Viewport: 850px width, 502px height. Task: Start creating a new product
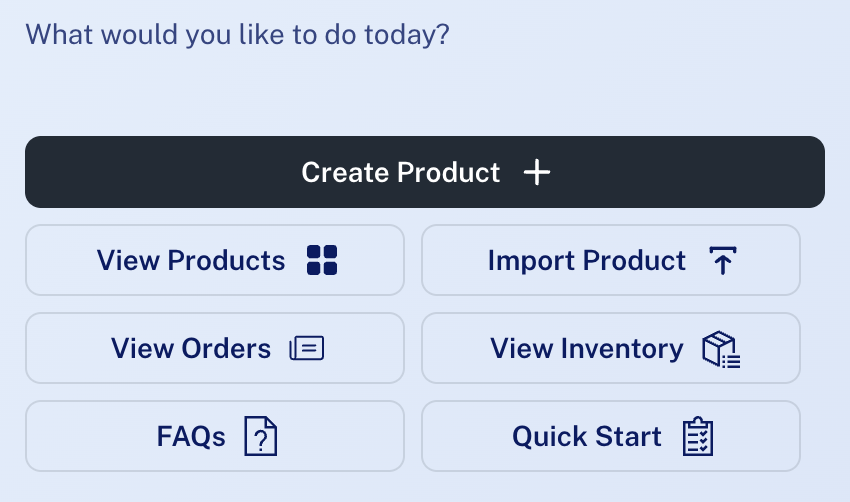pos(425,172)
